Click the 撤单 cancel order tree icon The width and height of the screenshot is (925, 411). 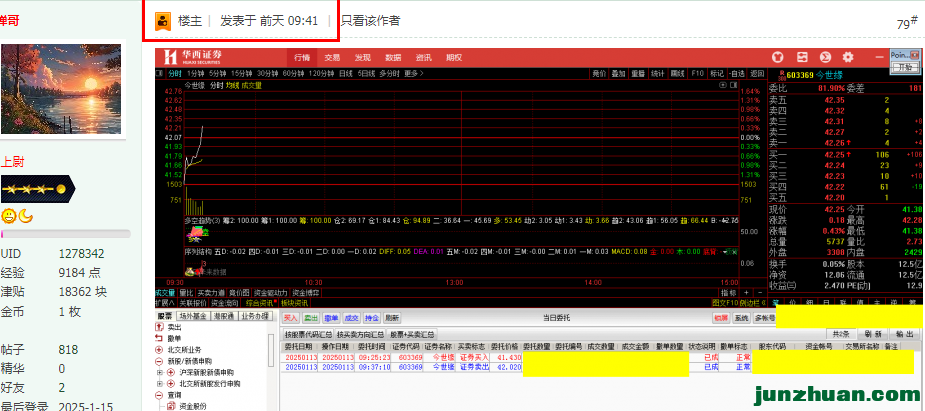click(x=158, y=338)
